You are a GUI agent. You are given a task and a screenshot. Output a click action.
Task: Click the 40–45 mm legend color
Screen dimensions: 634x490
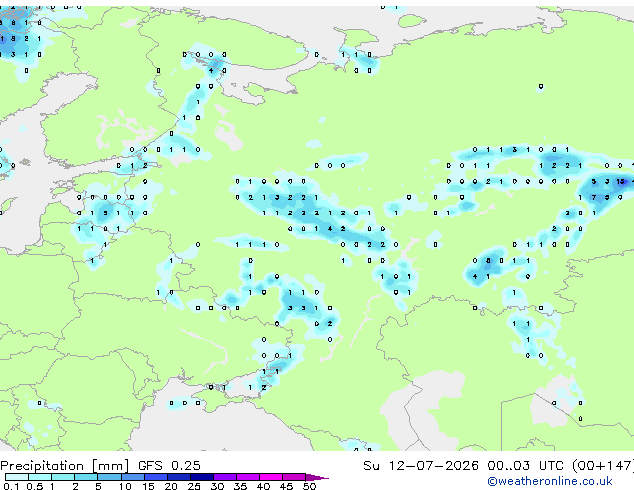pyautogui.click(x=271, y=477)
